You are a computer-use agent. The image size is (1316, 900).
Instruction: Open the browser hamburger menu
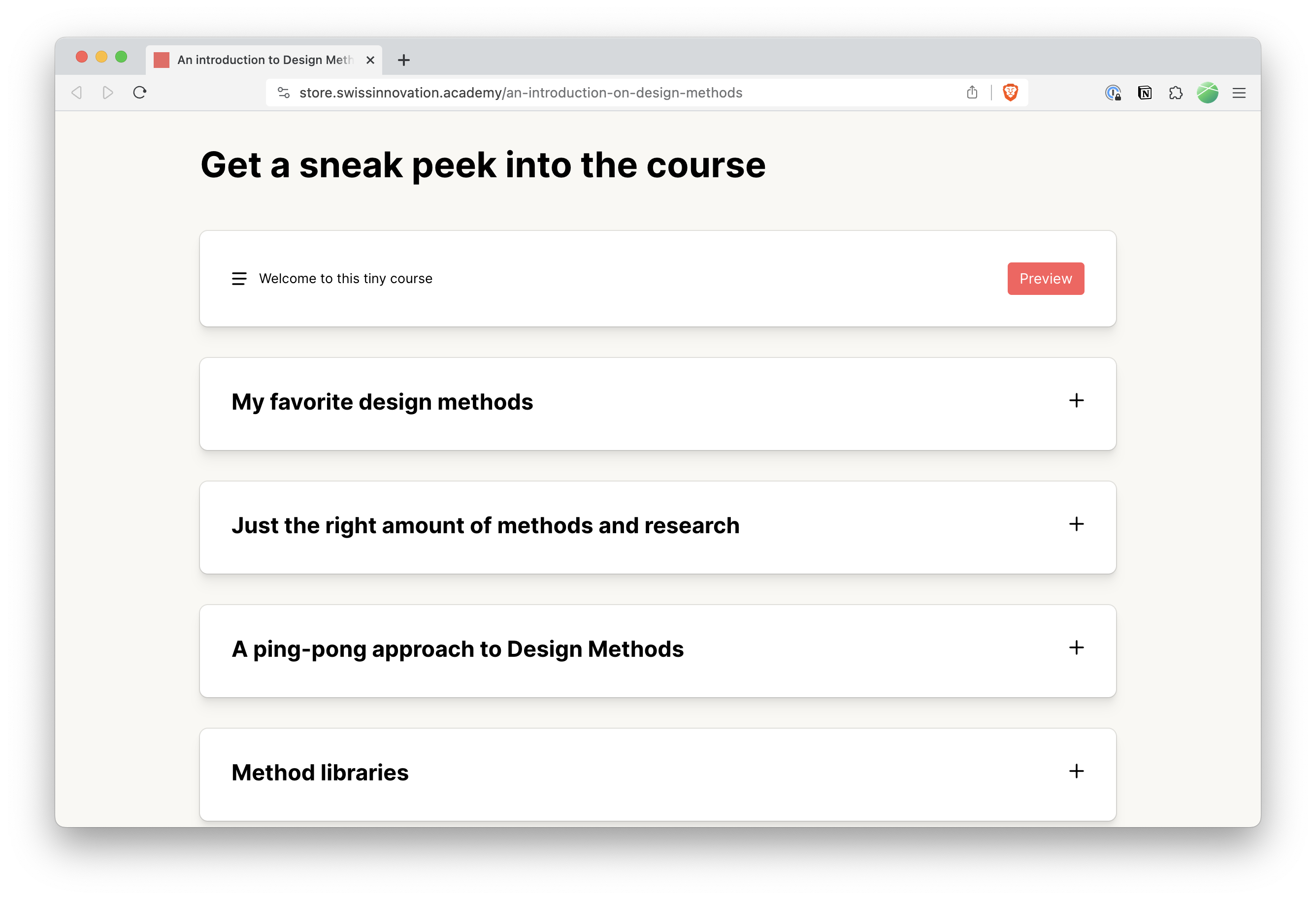1239,93
